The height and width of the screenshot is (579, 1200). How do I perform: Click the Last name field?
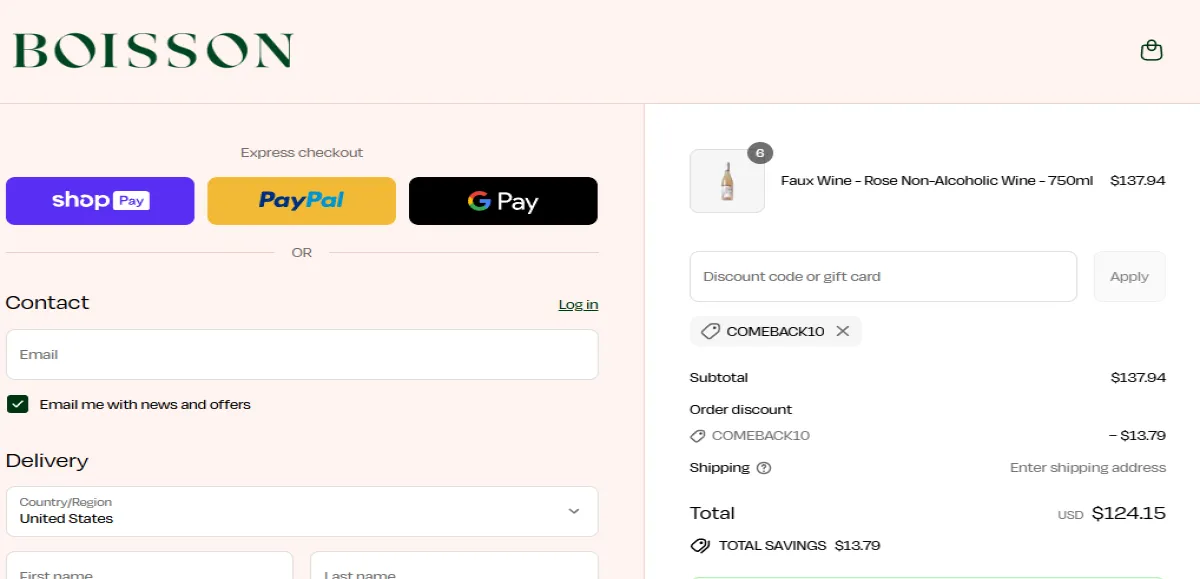click(454, 570)
